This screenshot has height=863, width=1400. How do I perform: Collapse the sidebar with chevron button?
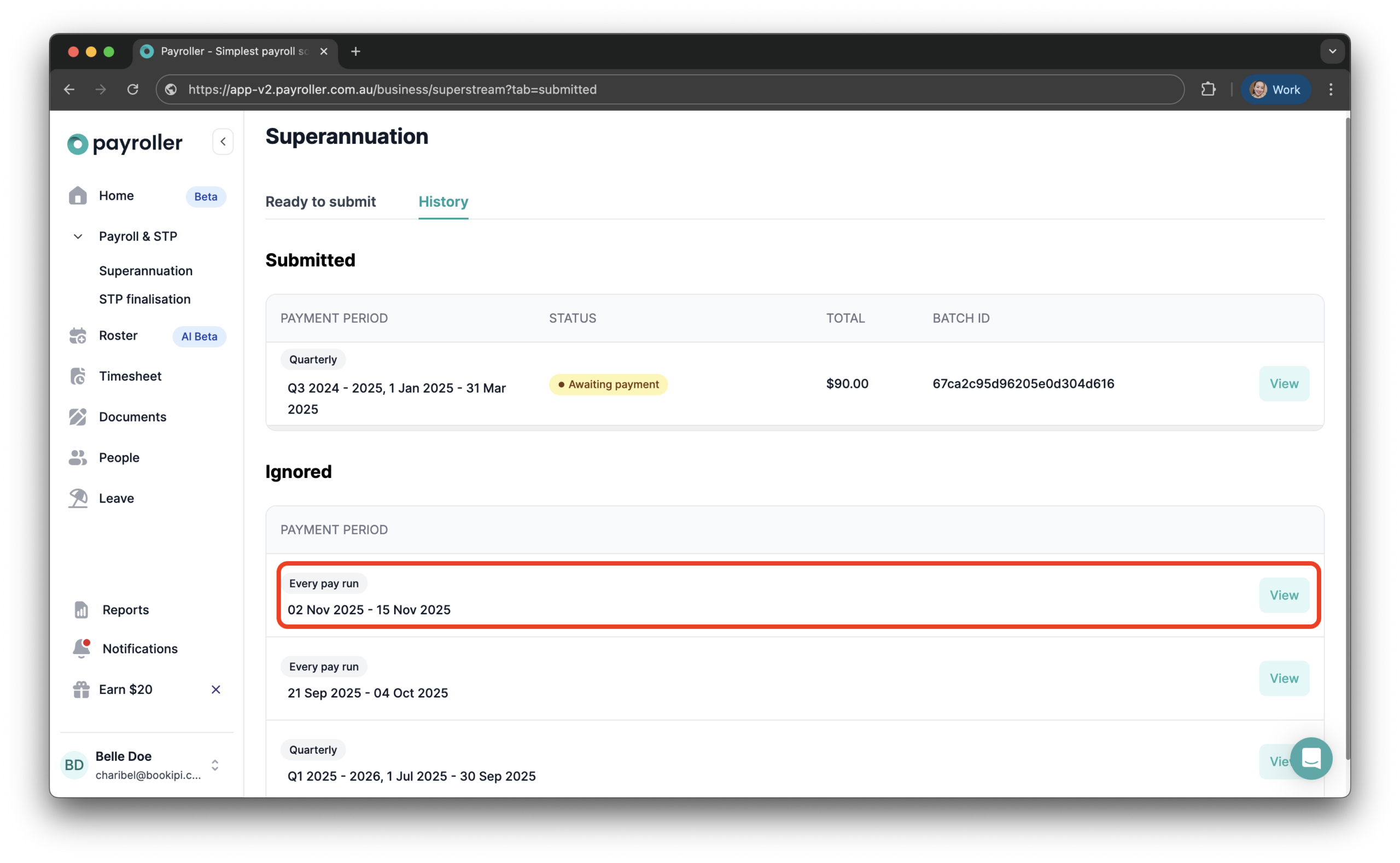coord(223,142)
